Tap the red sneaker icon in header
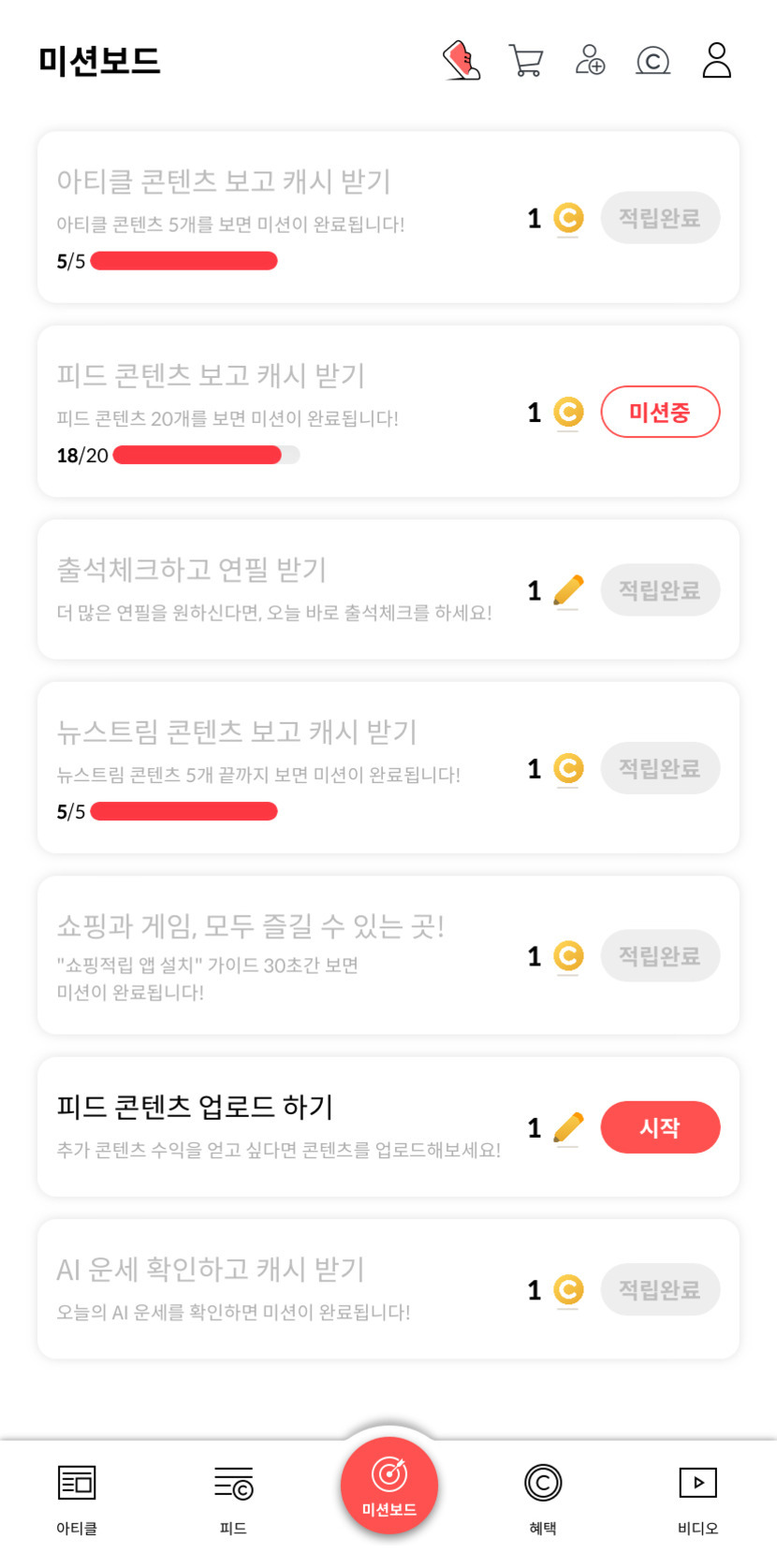 coord(462,61)
